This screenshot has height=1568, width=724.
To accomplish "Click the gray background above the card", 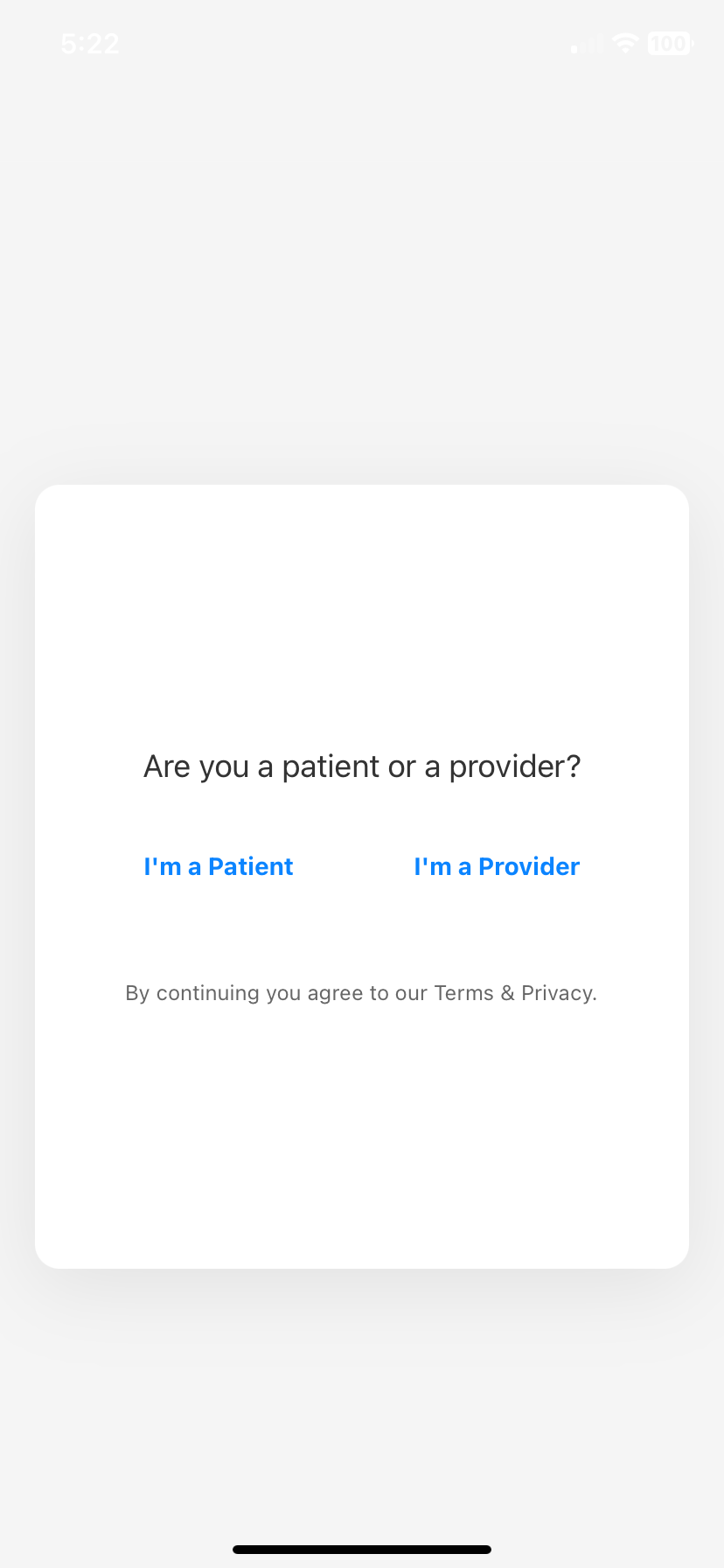I will pyautogui.click(x=362, y=262).
